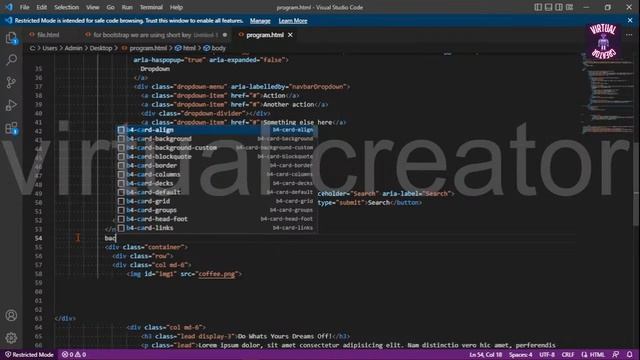The image size is (640, 360).
Task: Select b4-card-grid suggestion
Action: coord(216,201)
